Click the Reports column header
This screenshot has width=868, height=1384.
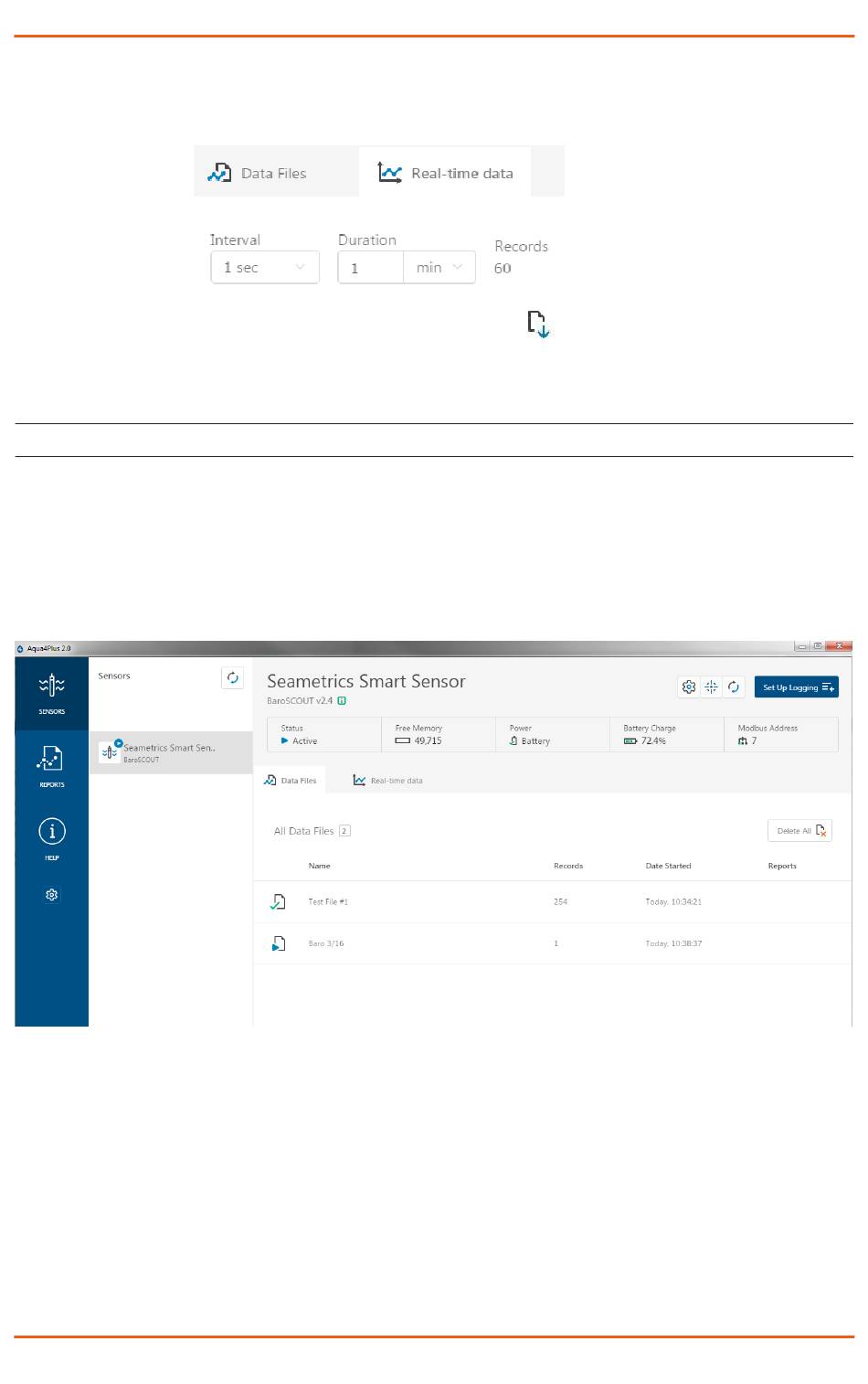[782, 866]
